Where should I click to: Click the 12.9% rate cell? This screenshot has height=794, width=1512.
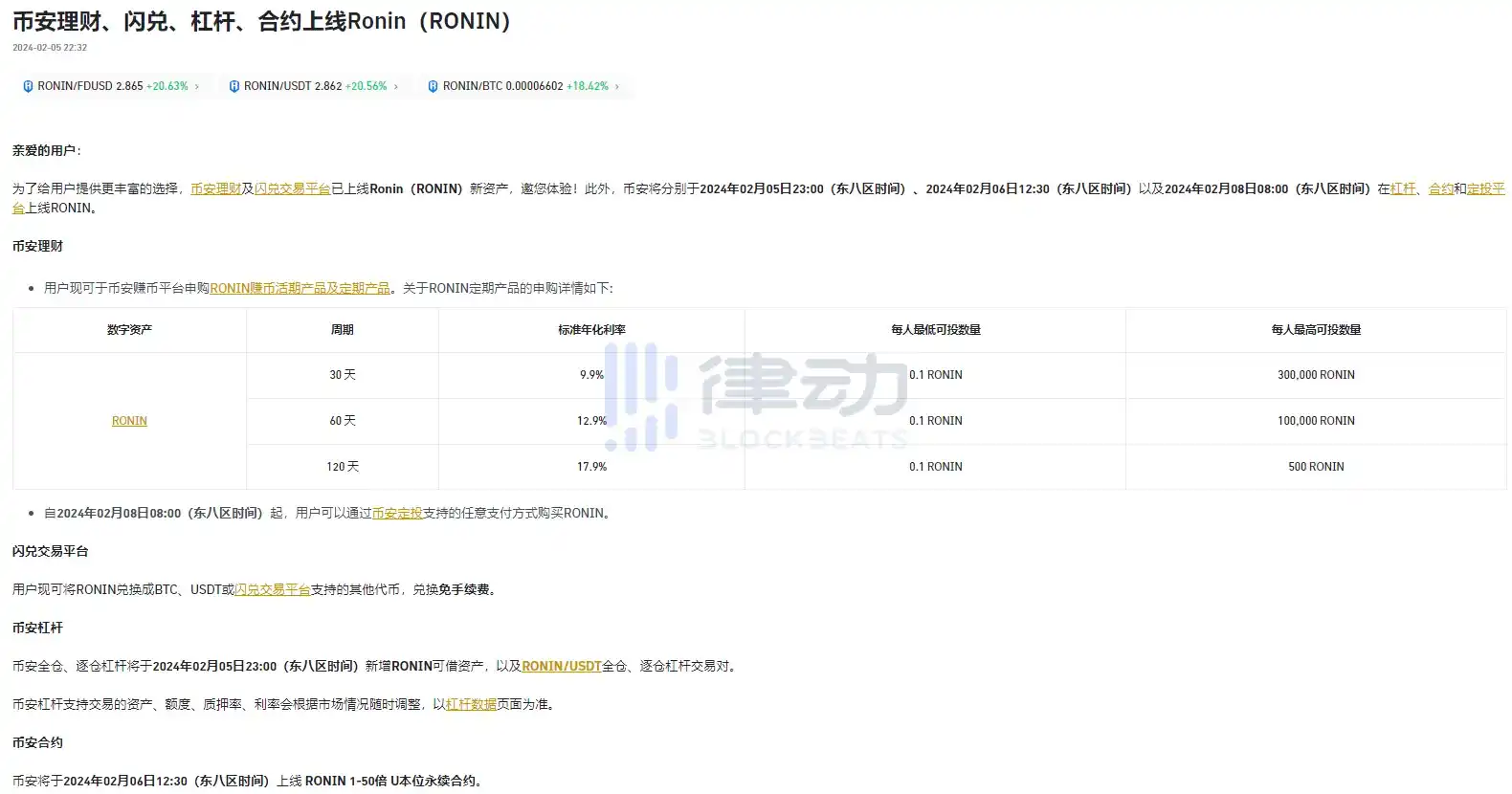(591, 421)
